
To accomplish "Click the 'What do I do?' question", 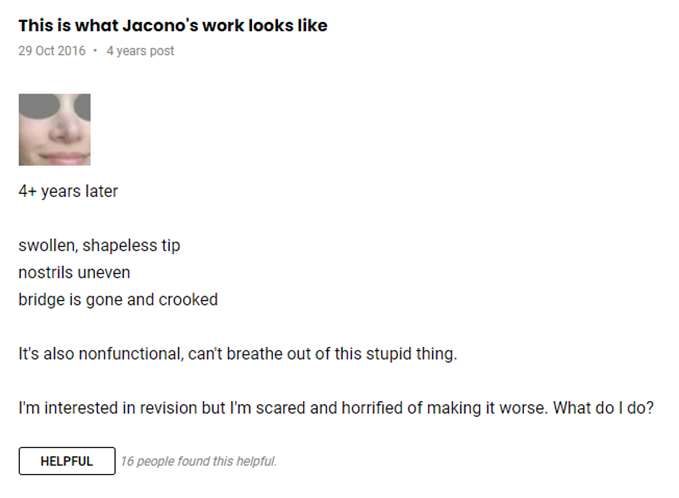I will (x=603, y=408).
